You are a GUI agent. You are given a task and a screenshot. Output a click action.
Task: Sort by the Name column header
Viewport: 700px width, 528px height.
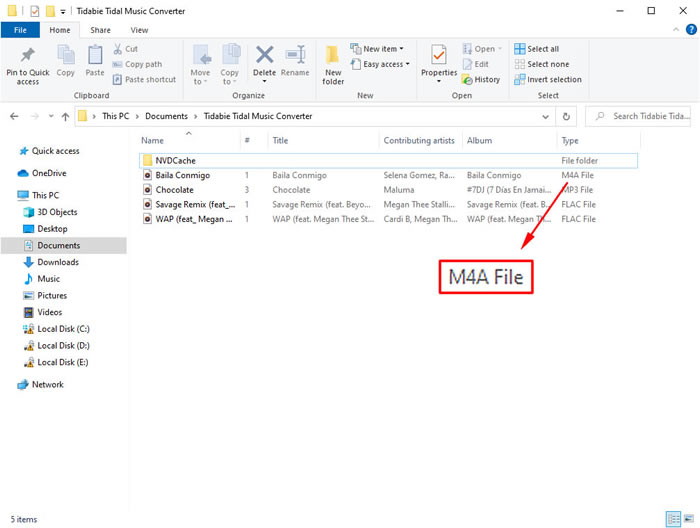(152, 140)
